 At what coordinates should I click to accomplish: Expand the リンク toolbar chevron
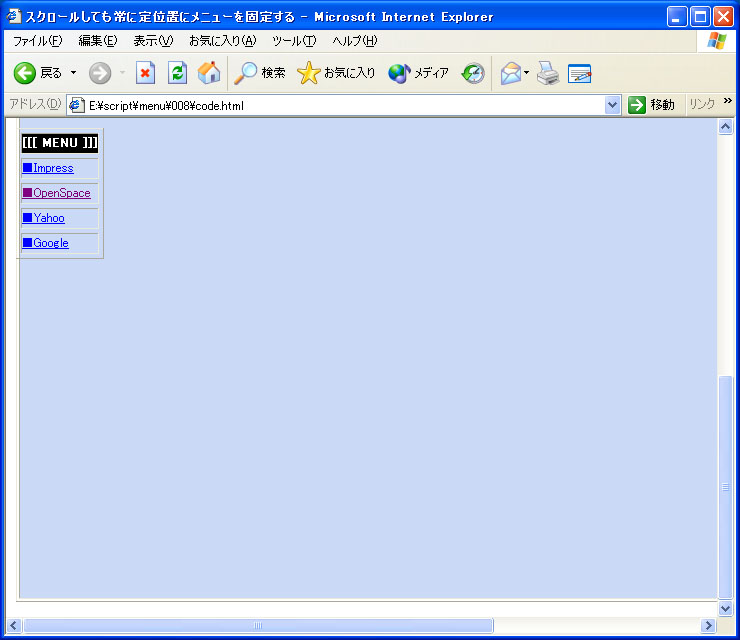(x=727, y=101)
